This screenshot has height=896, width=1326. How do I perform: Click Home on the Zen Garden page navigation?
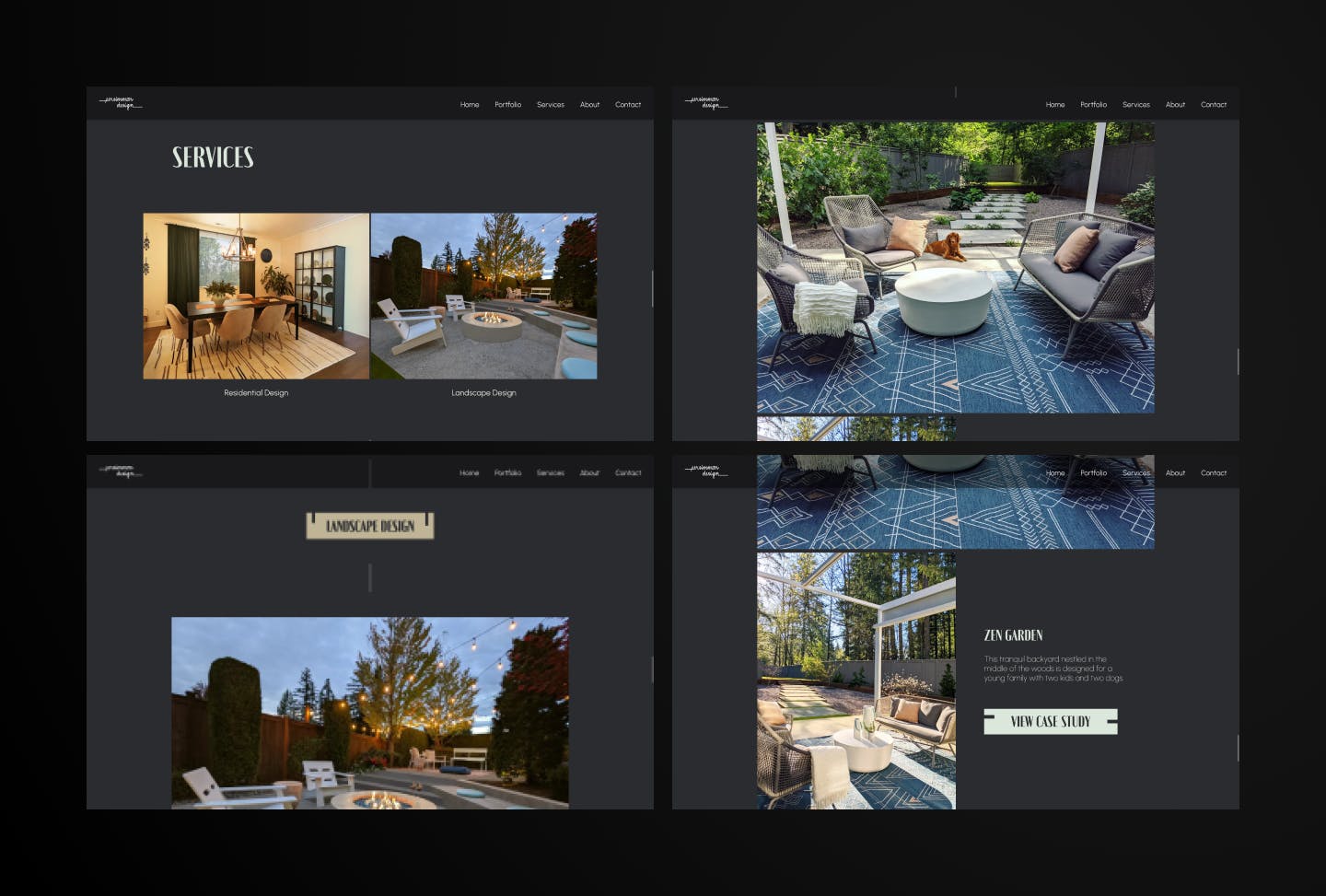pos(1054,472)
